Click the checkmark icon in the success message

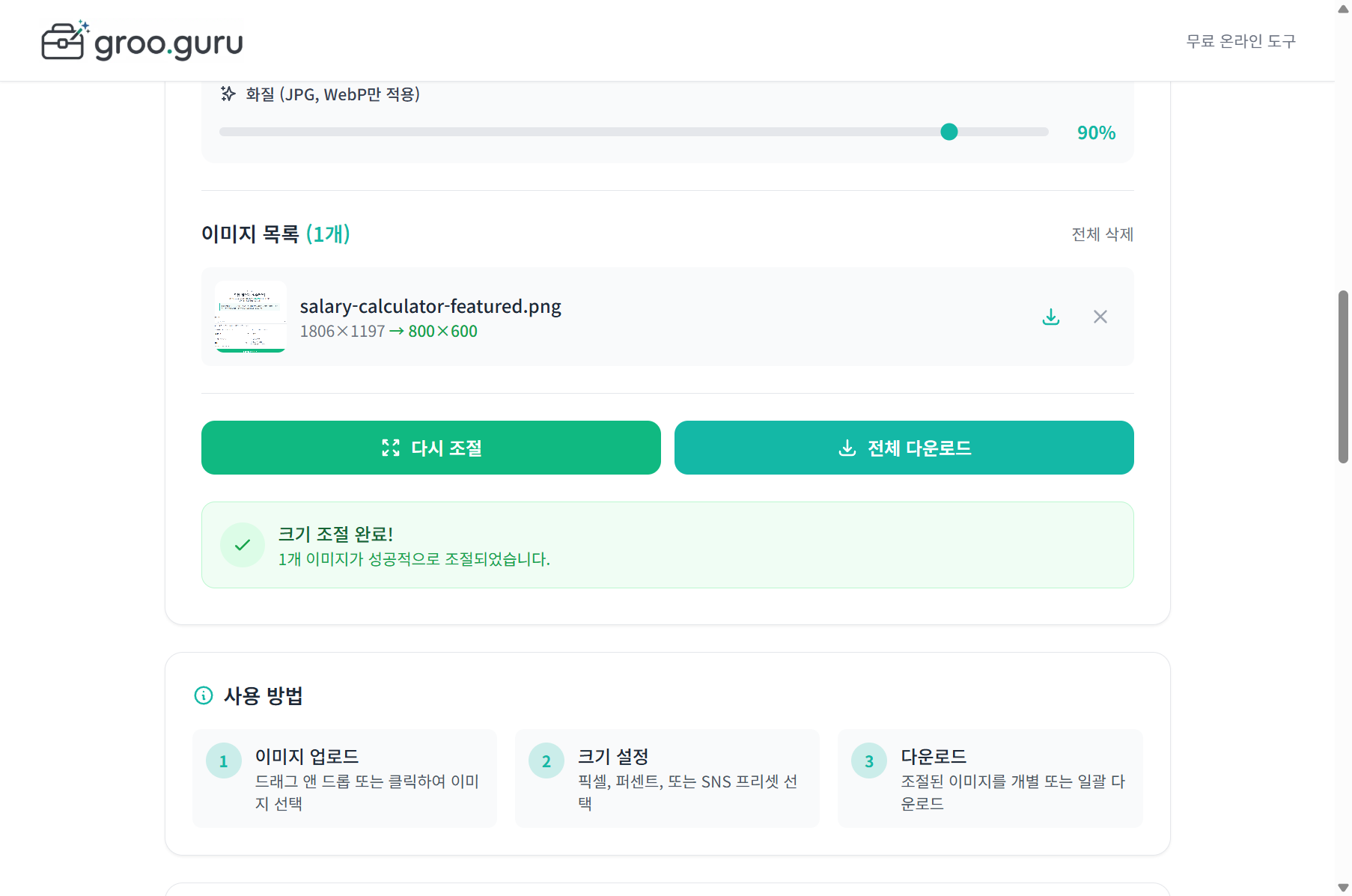tap(242, 545)
